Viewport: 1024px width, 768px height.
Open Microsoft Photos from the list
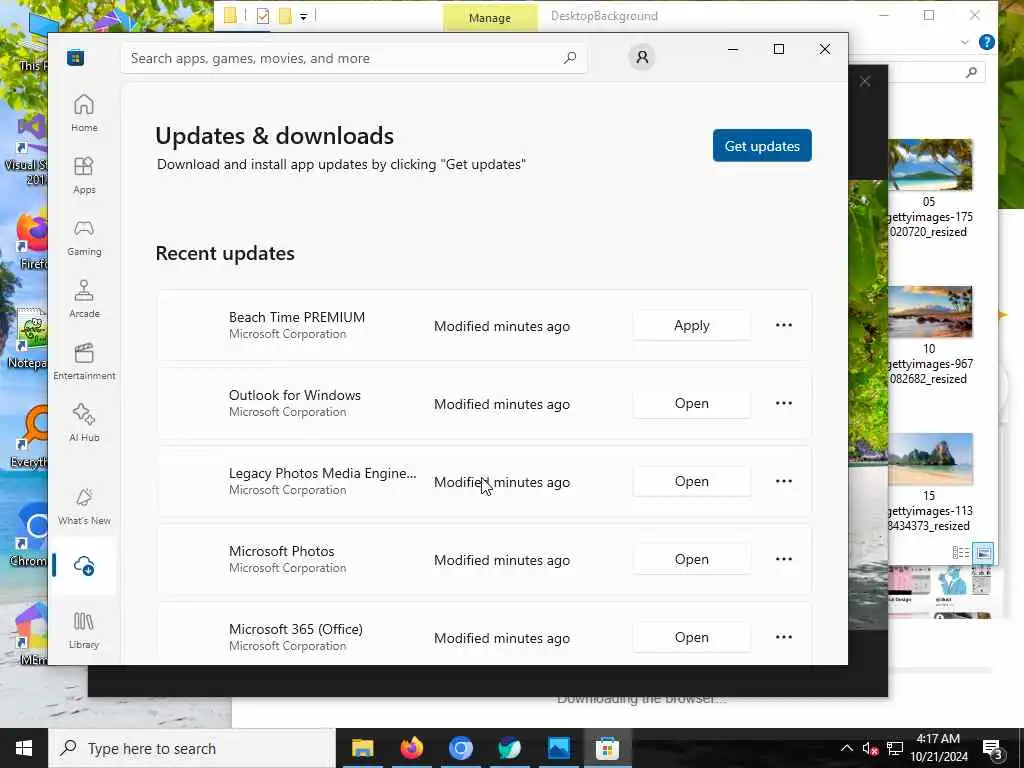pos(692,560)
